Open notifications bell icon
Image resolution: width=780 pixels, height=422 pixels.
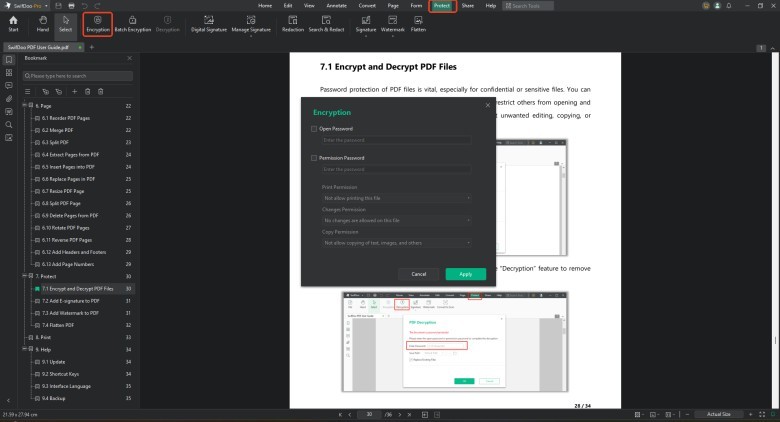pyautogui.click(x=729, y=5)
